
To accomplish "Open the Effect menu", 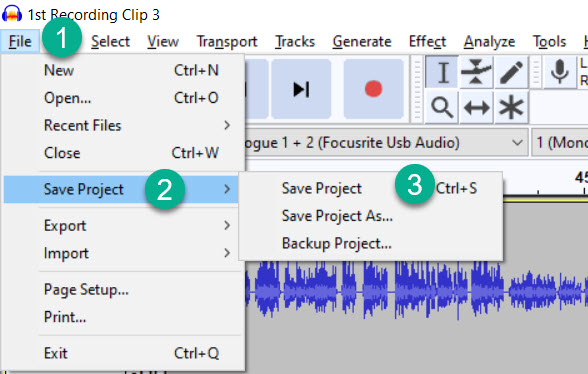I will 427,41.
